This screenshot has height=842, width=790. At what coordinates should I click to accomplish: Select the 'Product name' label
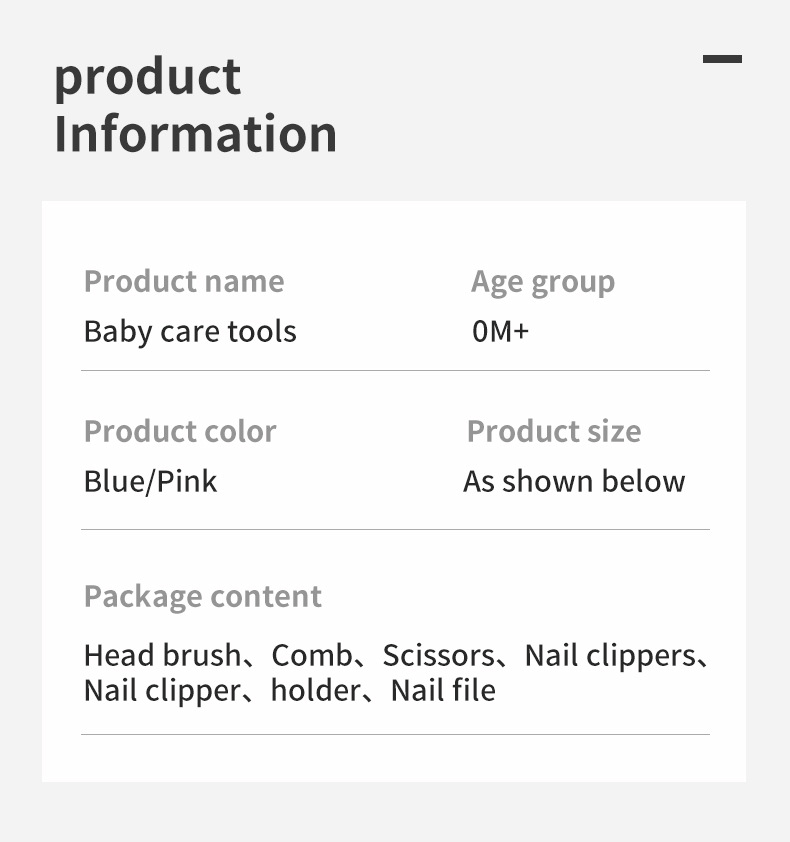[x=184, y=281]
